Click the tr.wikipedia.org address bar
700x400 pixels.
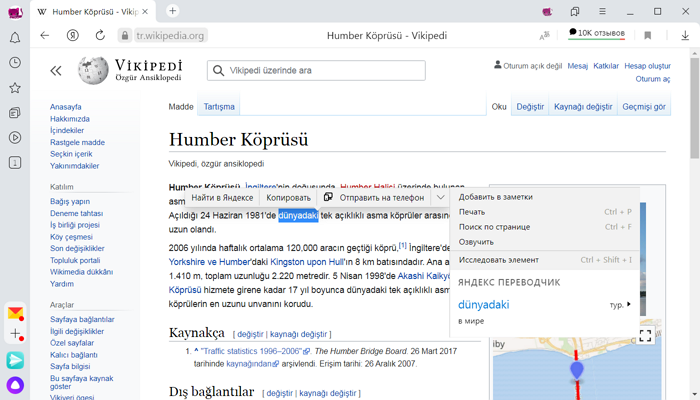[x=171, y=36]
